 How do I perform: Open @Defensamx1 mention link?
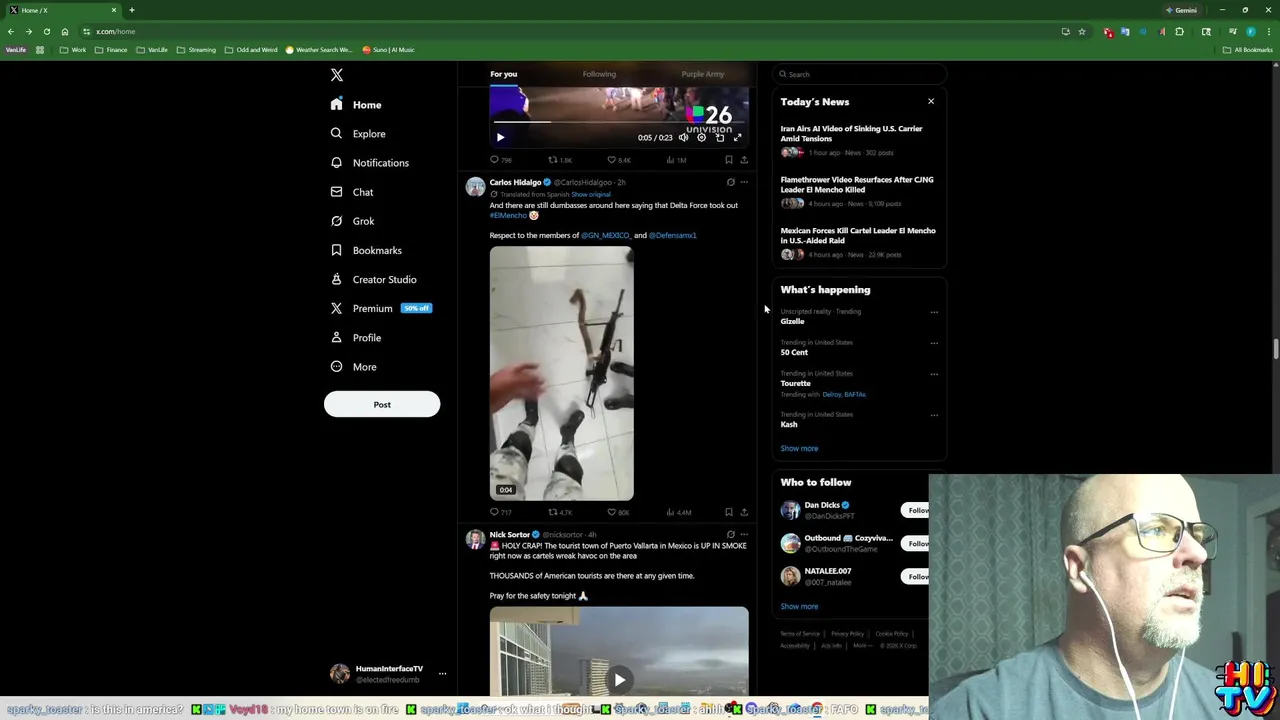point(672,235)
